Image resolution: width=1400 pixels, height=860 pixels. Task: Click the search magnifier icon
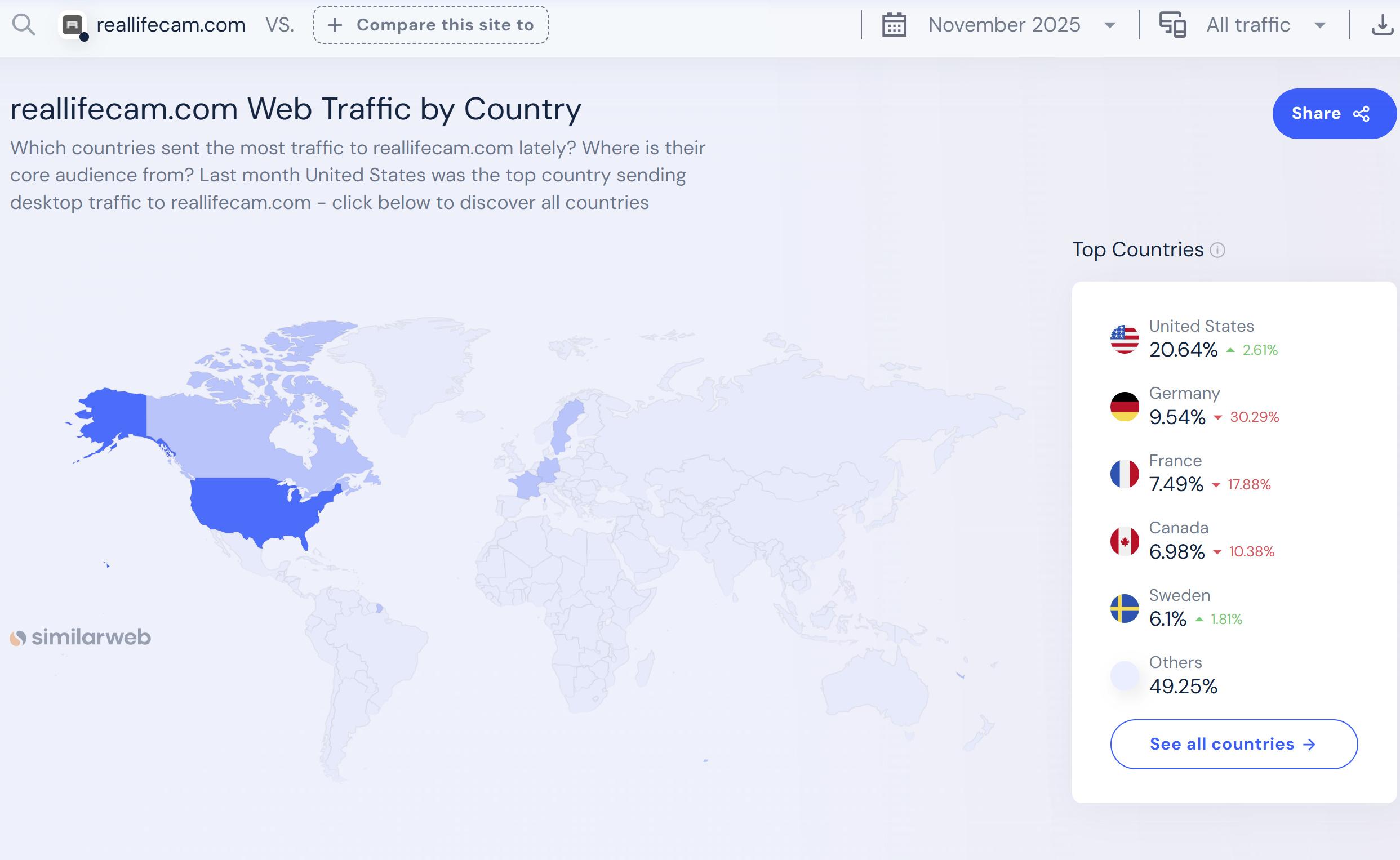click(23, 25)
